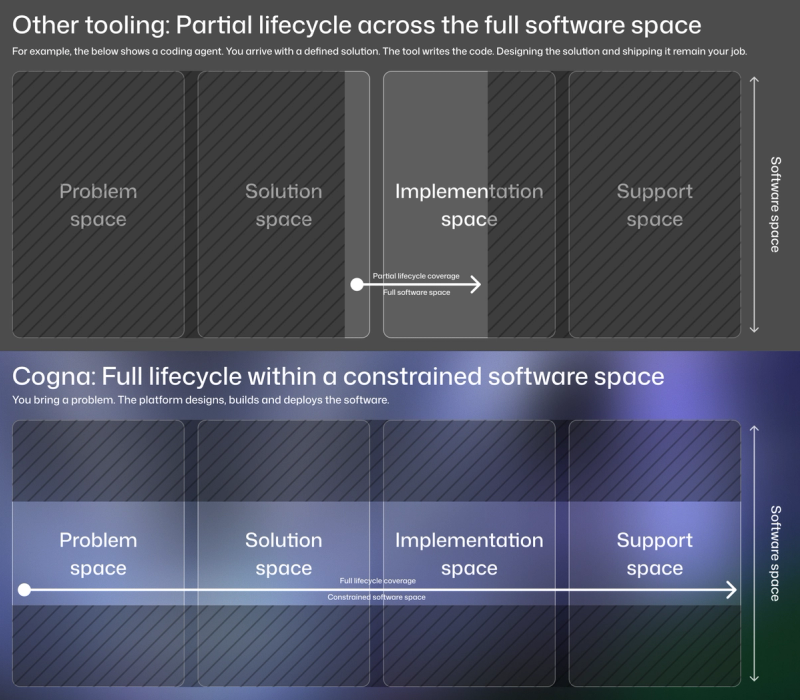Select 'Implementation space' label in Cogna diagram
The image size is (800, 700).
coord(469,554)
